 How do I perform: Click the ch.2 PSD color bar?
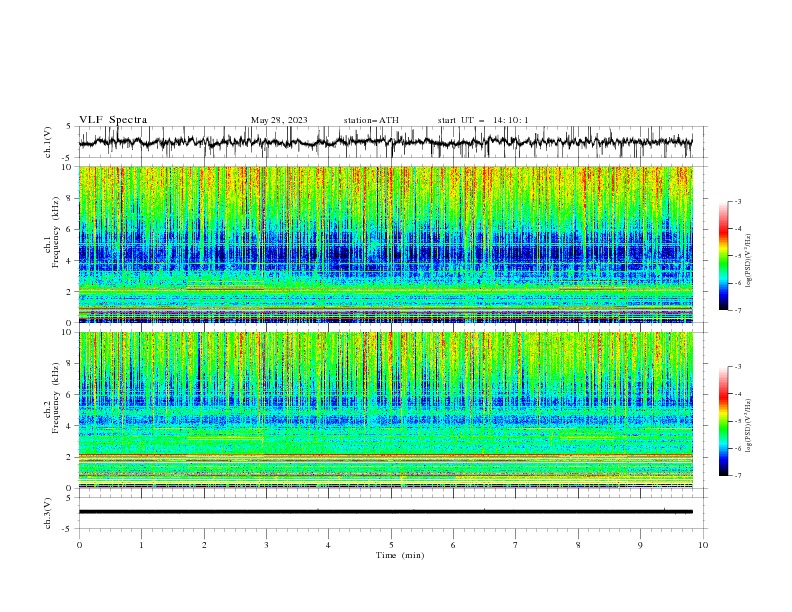723,421
